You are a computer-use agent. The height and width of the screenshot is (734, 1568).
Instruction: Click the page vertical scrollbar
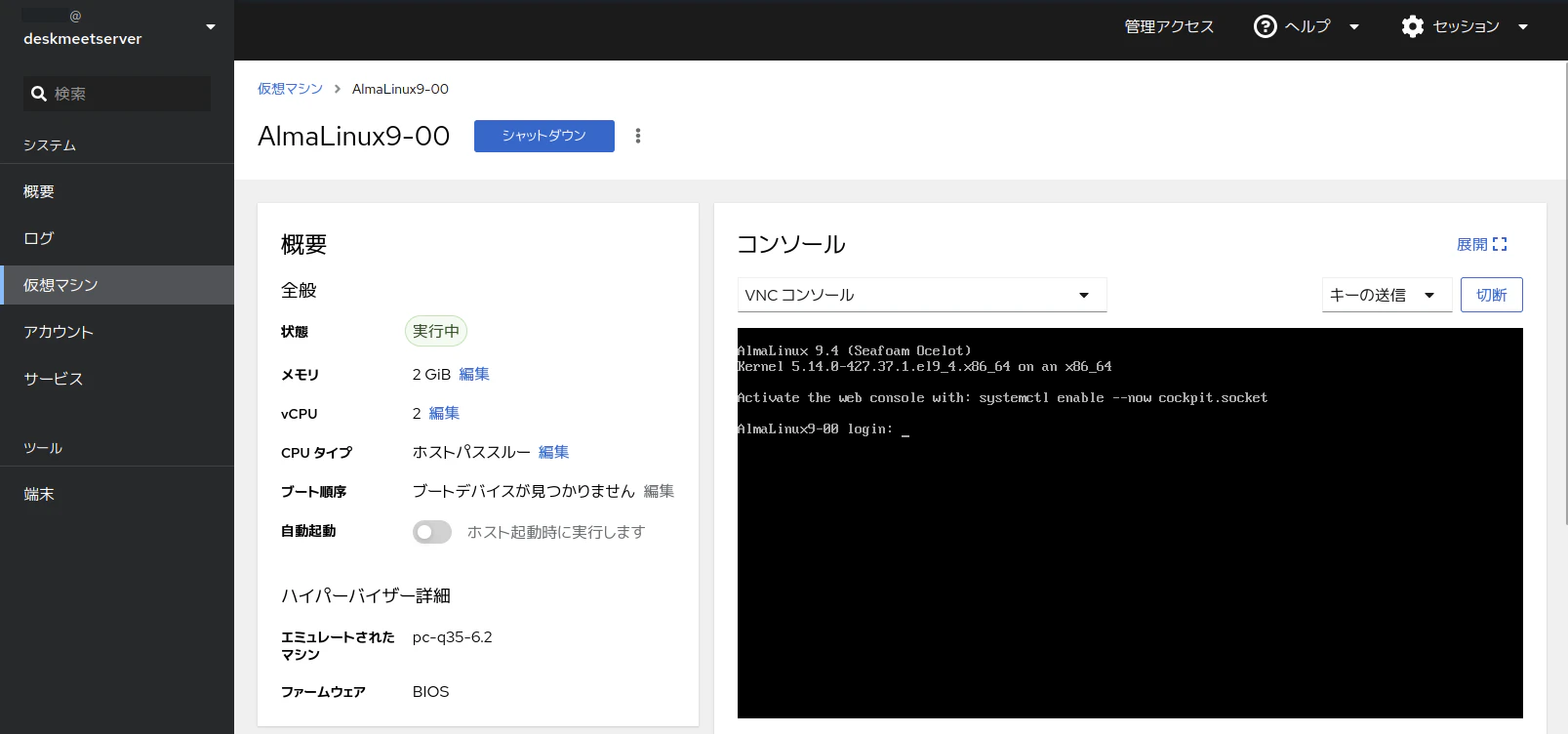click(x=1565, y=293)
